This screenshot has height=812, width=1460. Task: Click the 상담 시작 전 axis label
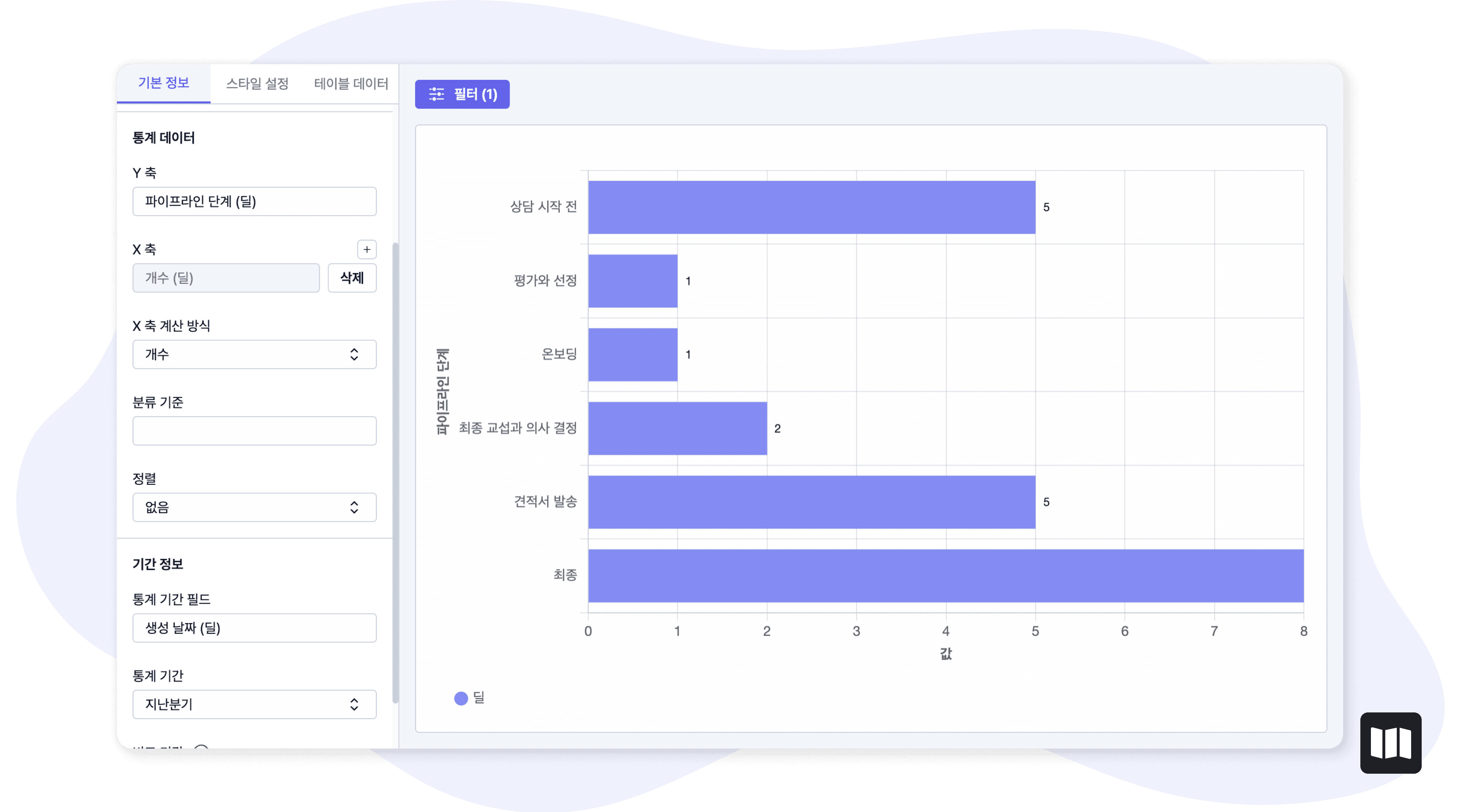(x=543, y=207)
